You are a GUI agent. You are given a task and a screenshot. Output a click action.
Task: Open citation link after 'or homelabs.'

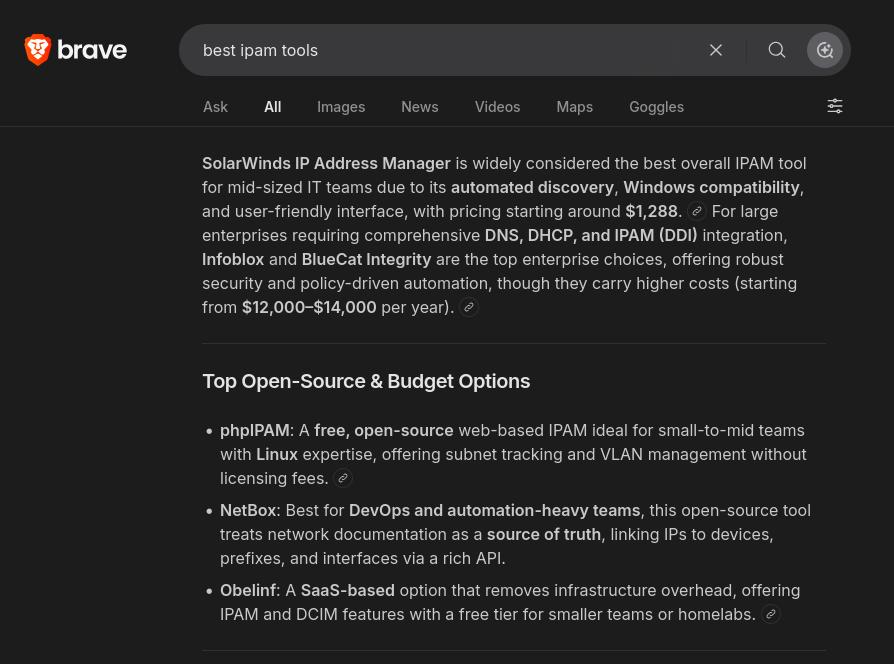[771, 614]
